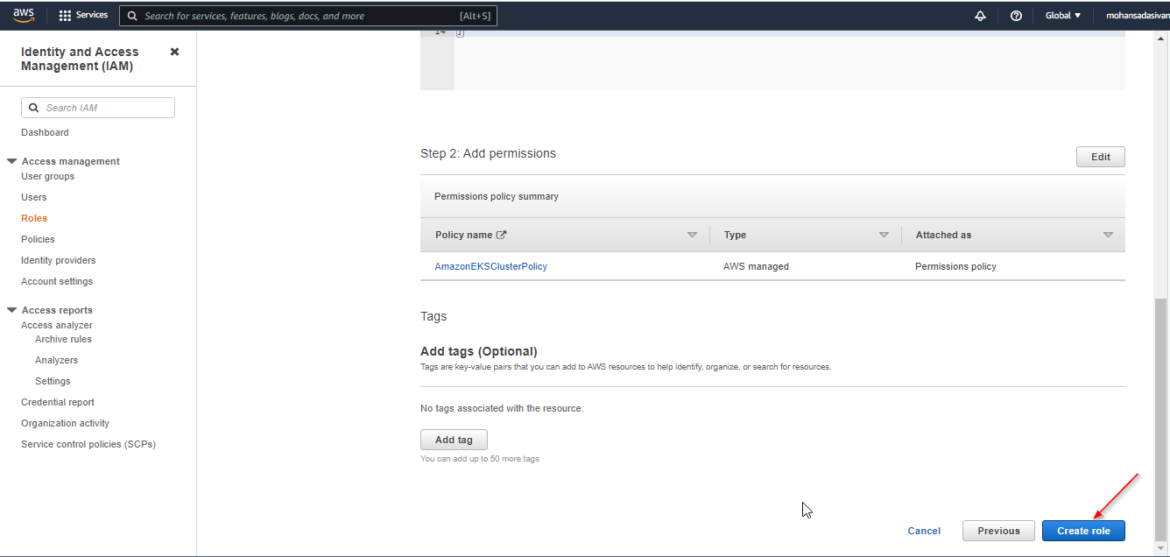1170x557 pixels.
Task: Open Identity providers page
Action: [x=58, y=260]
